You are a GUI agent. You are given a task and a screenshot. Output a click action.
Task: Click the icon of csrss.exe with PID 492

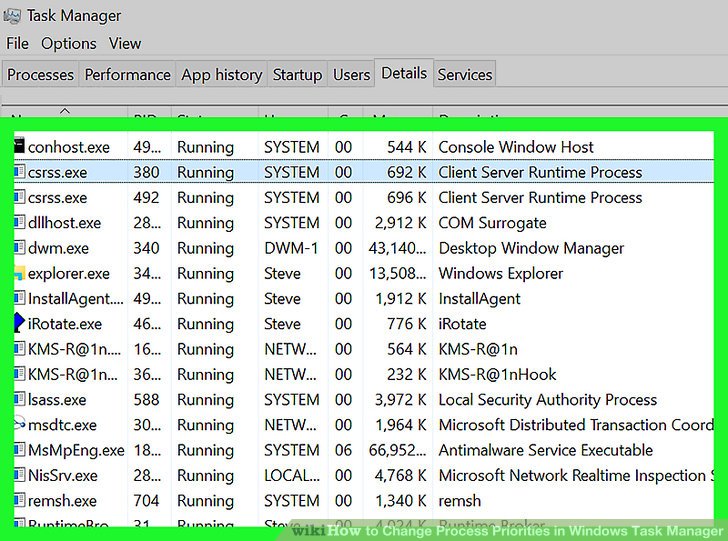[x=19, y=197]
